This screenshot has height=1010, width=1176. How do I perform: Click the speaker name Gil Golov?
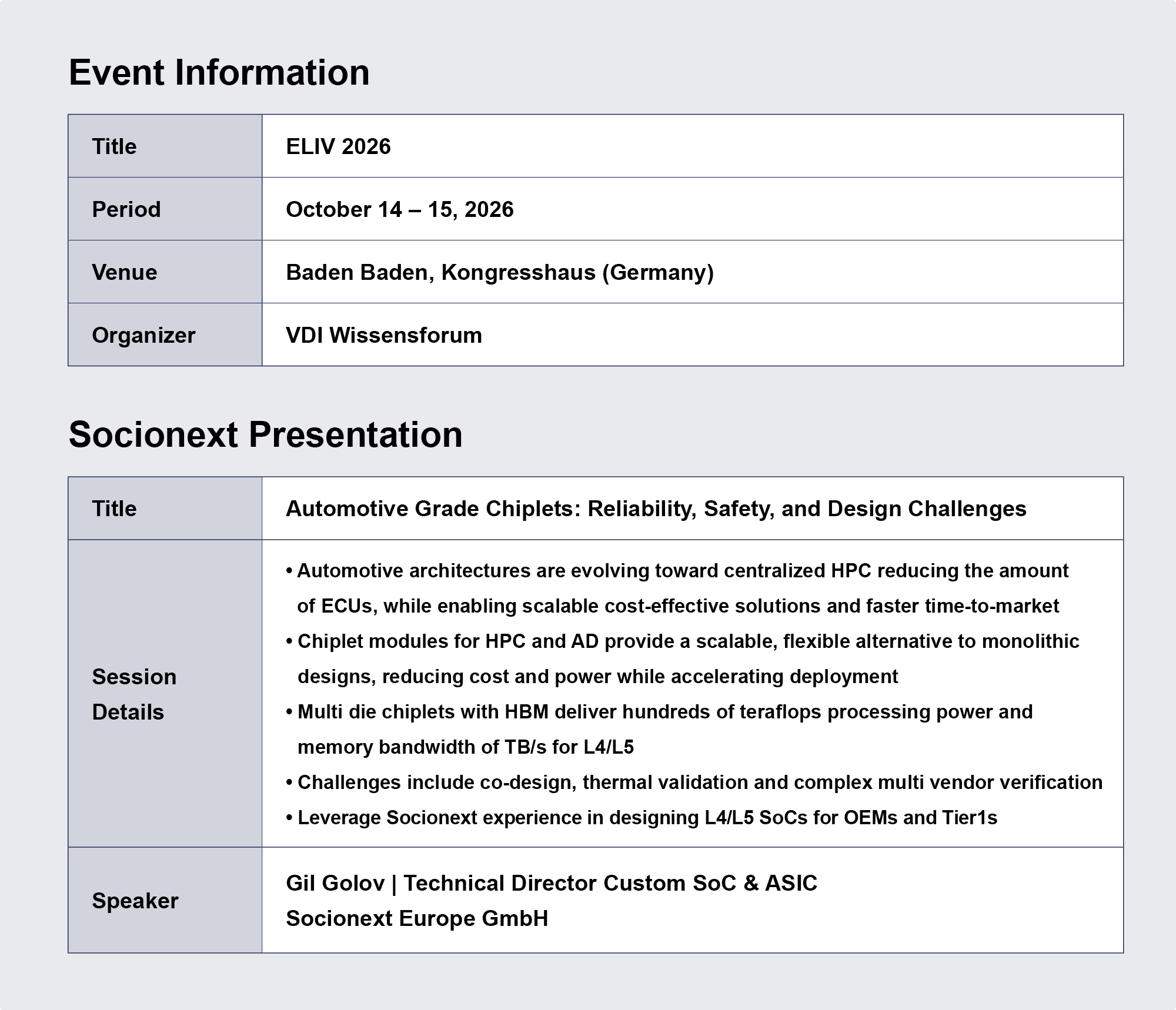click(335, 883)
